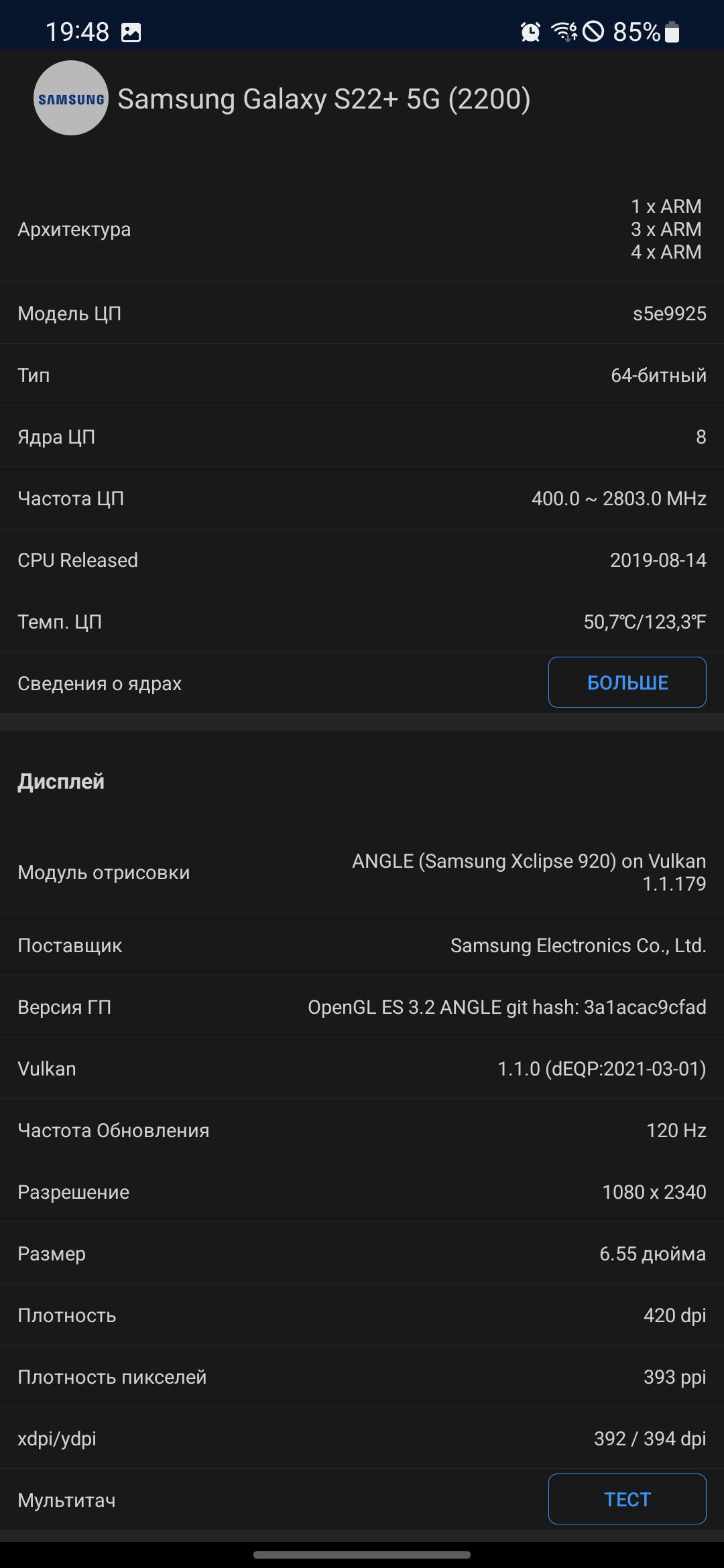The height and width of the screenshot is (1568, 724).
Task: Select the Темп. ЦП temperature row
Action: [x=362, y=622]
